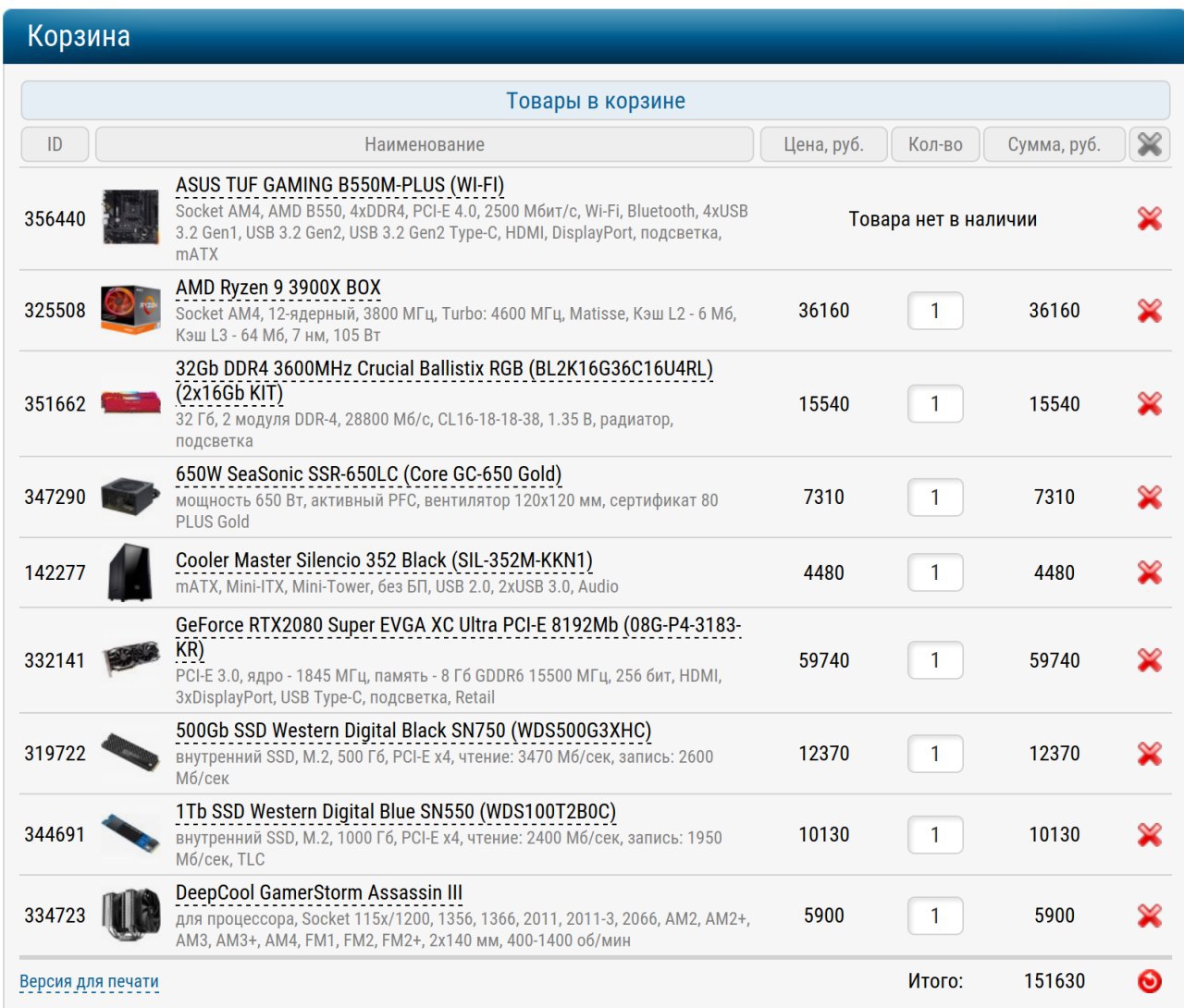Click product ID 347290
Screen dimensions: 1184x1008
(x=55, y=498)
